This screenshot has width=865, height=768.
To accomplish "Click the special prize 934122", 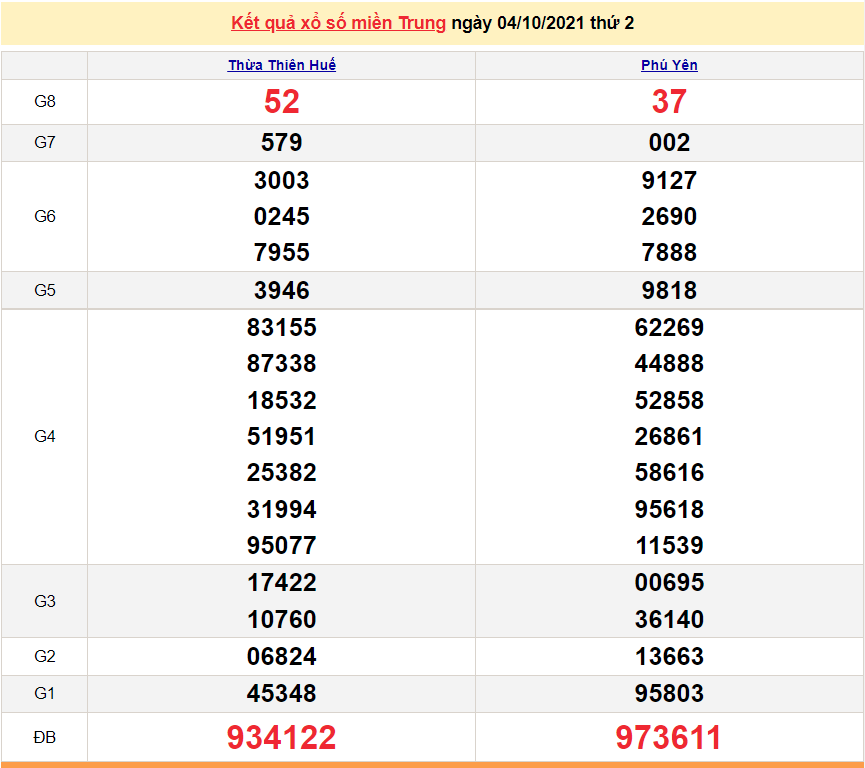I will pyautogui.click(x=282, y=736).
